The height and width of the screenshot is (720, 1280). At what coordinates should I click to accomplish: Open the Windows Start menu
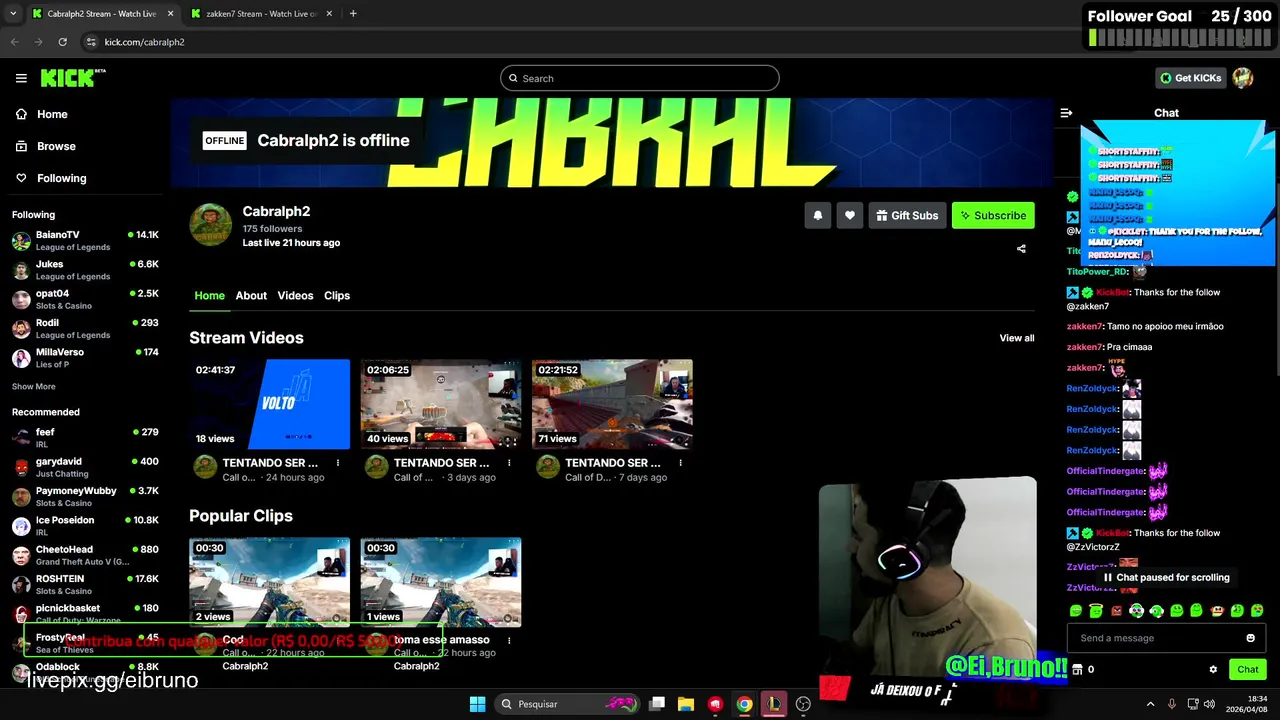tap(477, 704)
